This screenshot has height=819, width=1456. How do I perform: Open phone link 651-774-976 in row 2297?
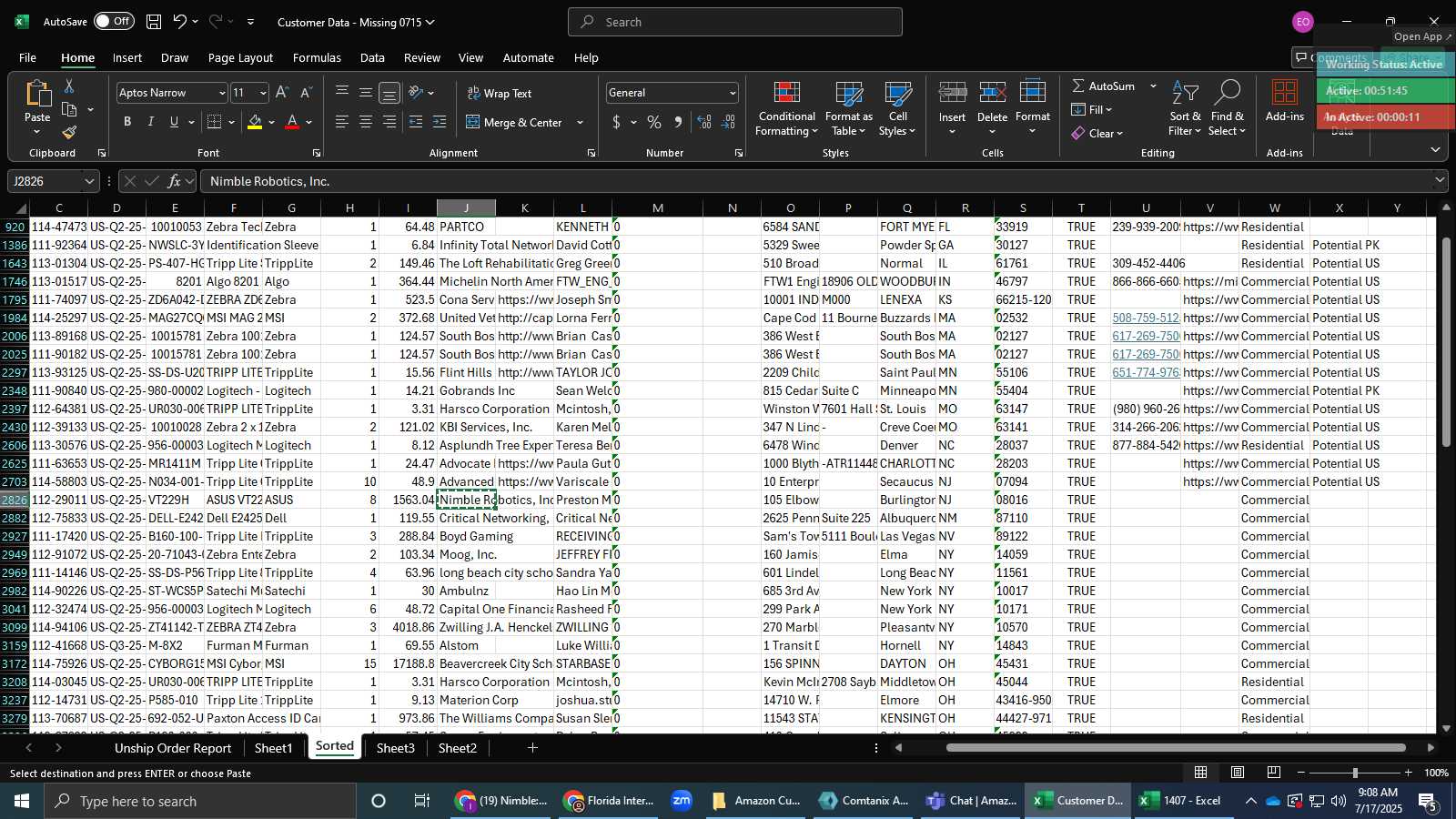(x=1146, y=372)
